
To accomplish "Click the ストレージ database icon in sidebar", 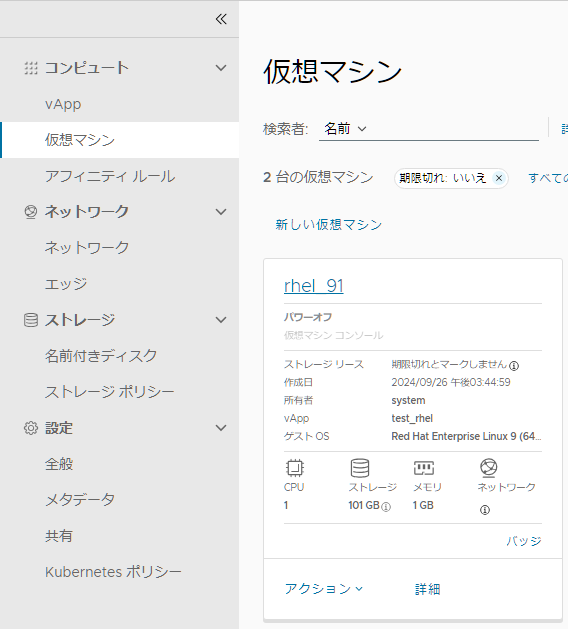I will tap(31, 320).
